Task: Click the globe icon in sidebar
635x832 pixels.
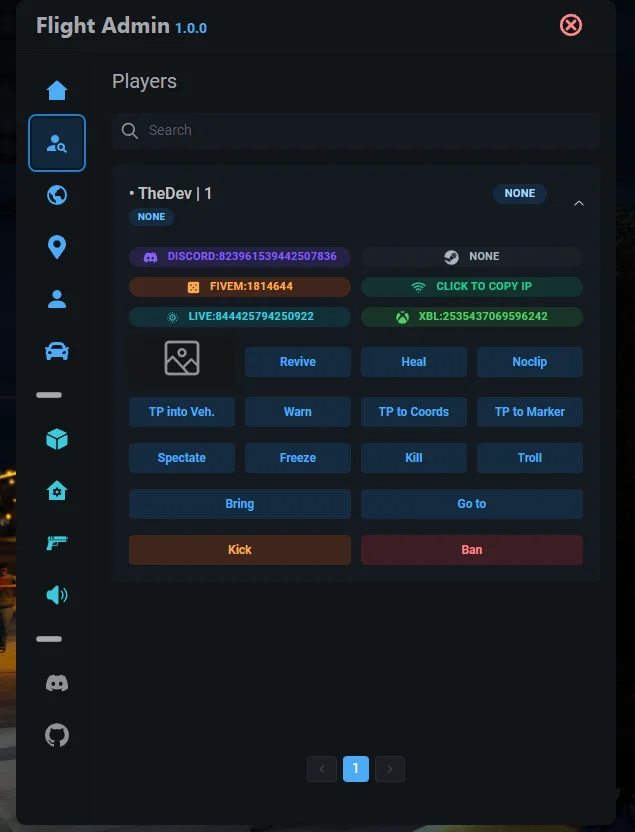Action: coord(57,195)
